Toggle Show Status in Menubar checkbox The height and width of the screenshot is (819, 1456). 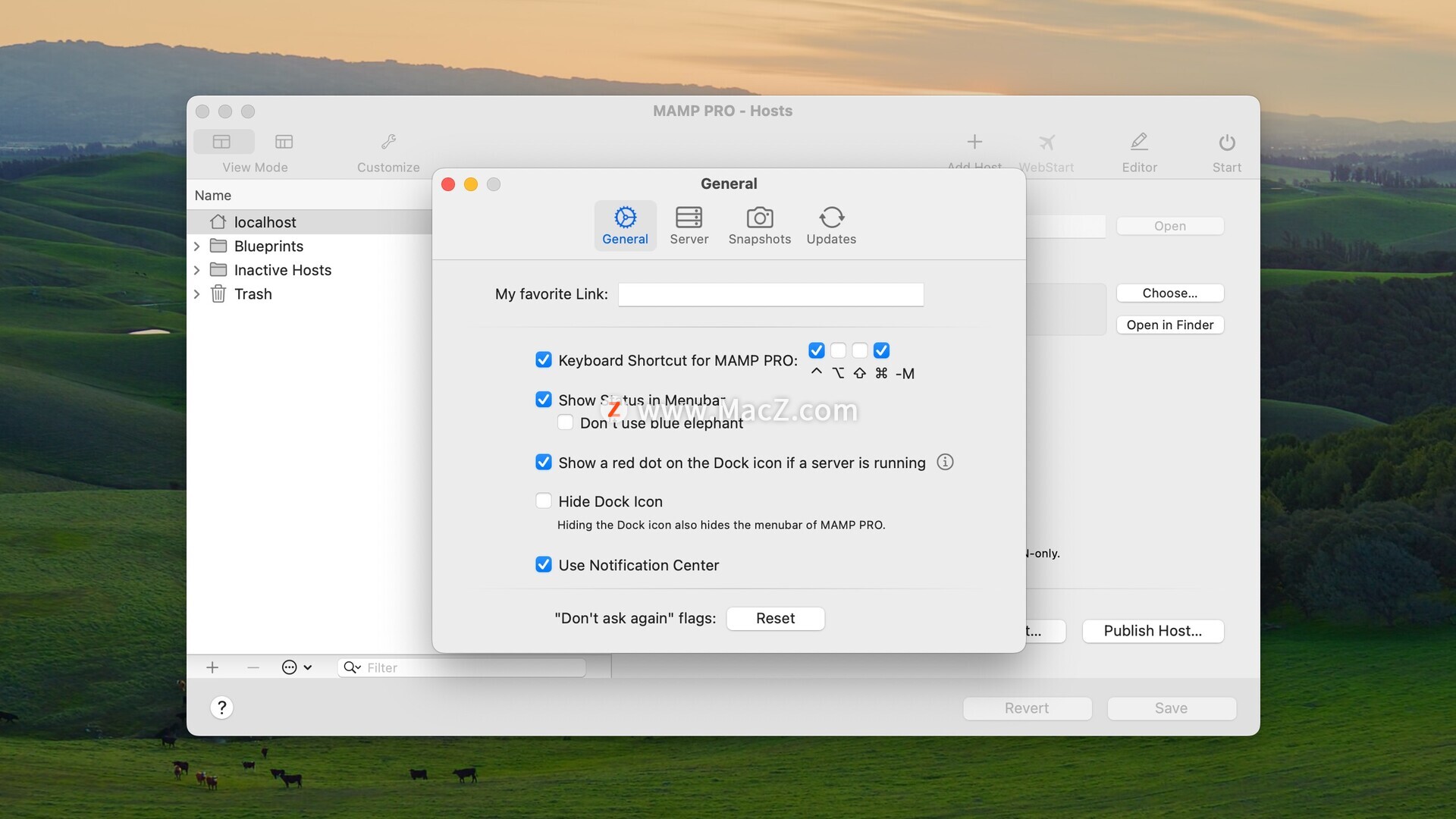544,400
